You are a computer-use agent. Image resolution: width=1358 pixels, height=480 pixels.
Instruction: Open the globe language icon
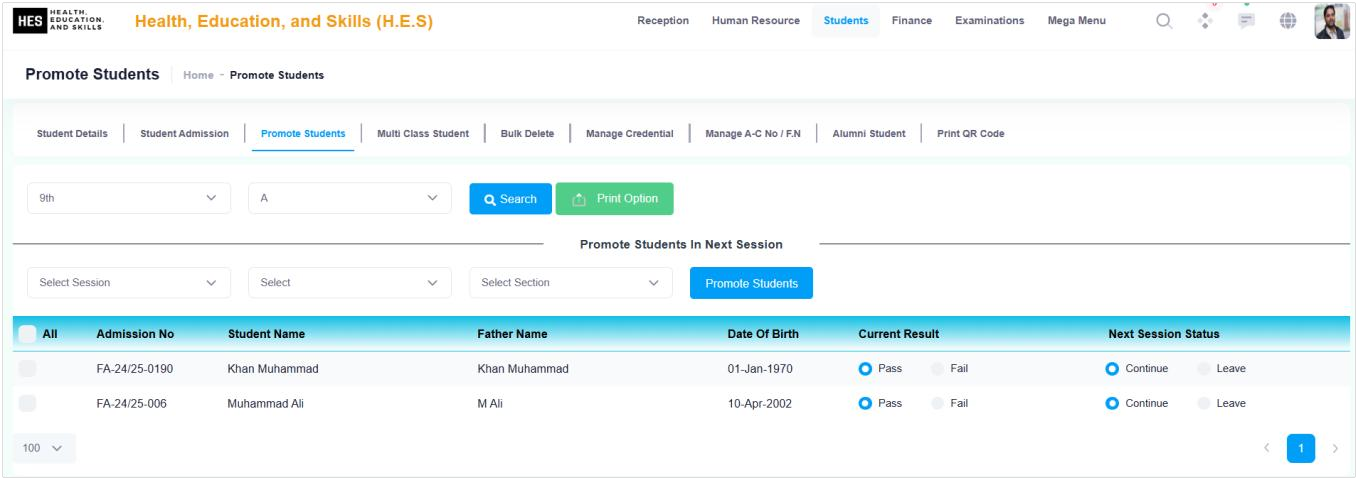[x=1287, y=21]
